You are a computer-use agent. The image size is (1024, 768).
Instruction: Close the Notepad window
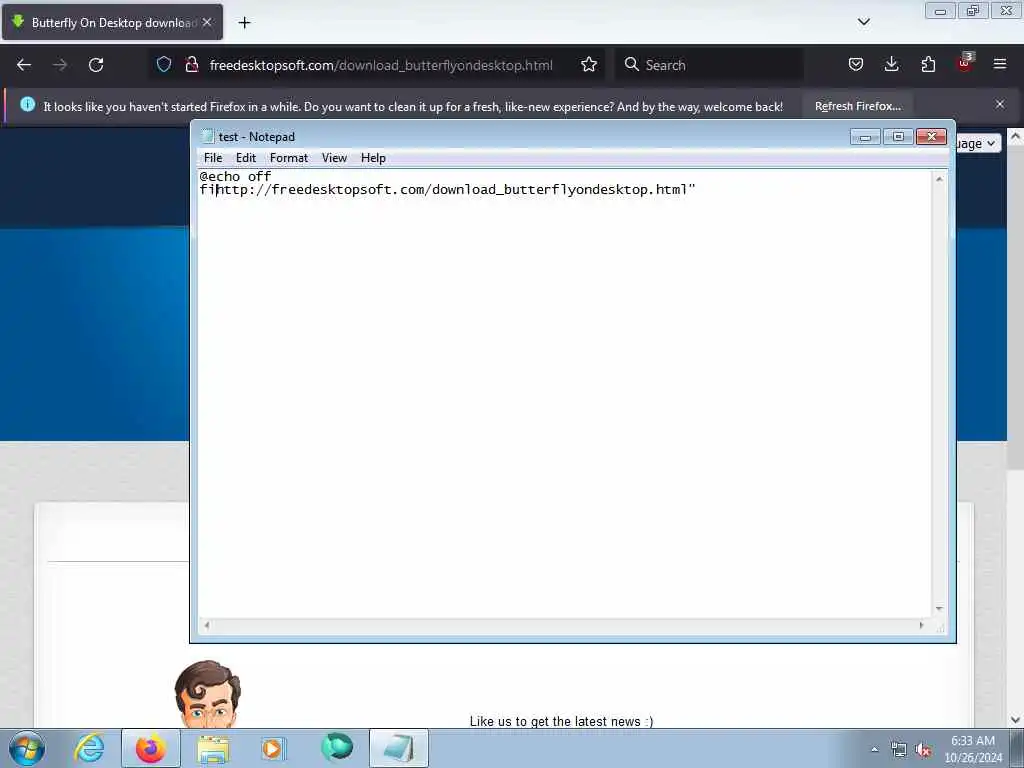click(931, 136)
